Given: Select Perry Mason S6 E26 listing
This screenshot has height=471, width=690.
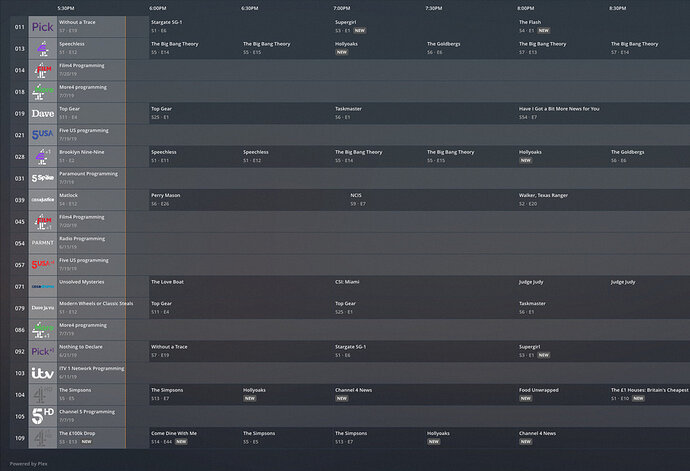Looking at the screenshot, I should coord(248,200).
